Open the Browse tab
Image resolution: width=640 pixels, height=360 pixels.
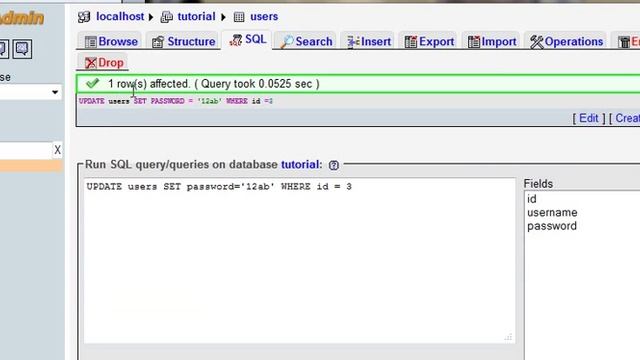[110, 41]
